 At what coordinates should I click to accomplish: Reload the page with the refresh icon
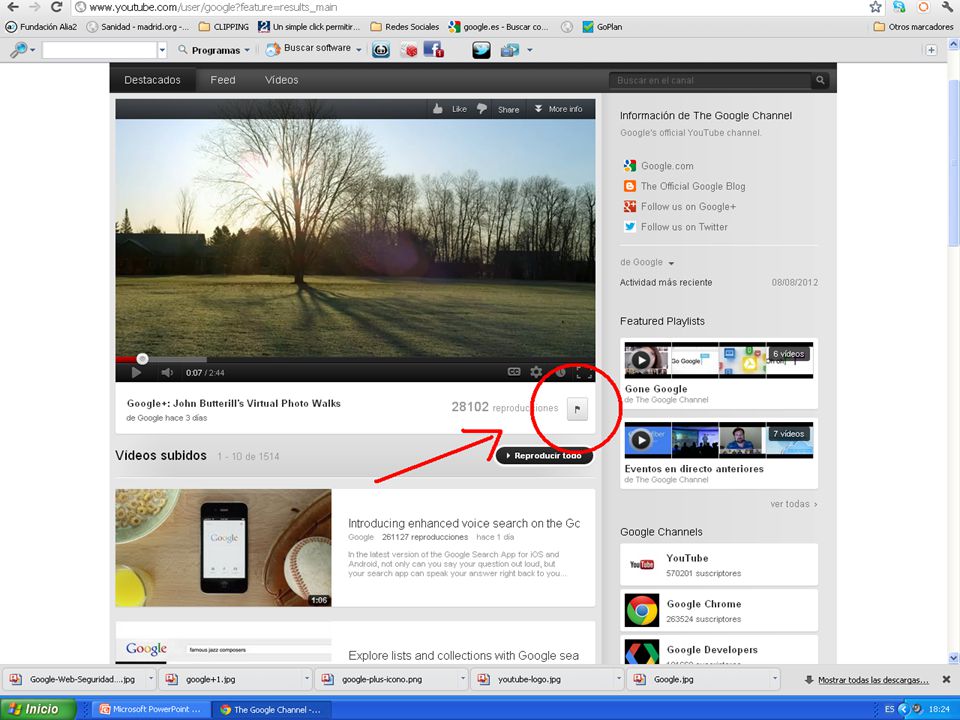56,7
